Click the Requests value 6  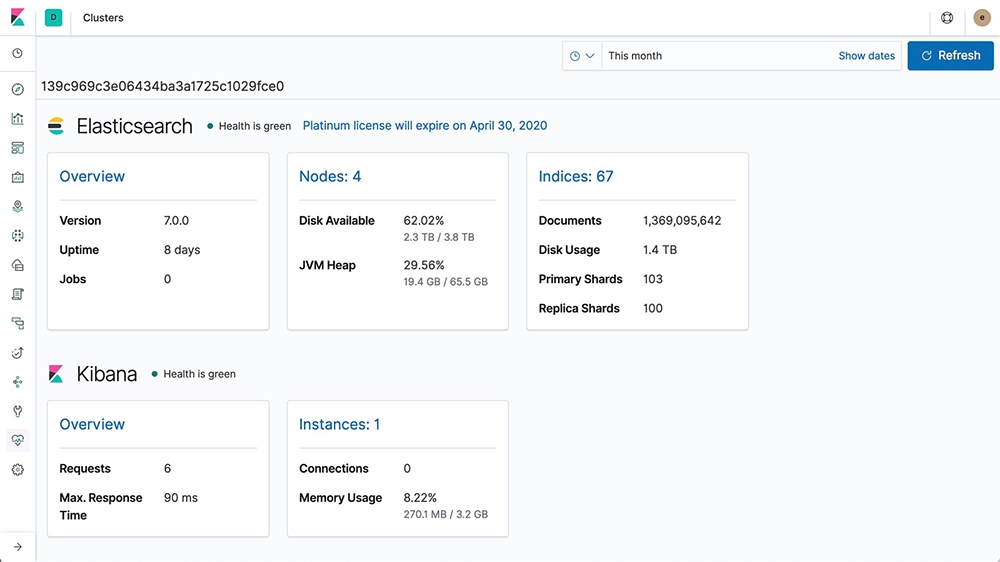tap(167, 468)
